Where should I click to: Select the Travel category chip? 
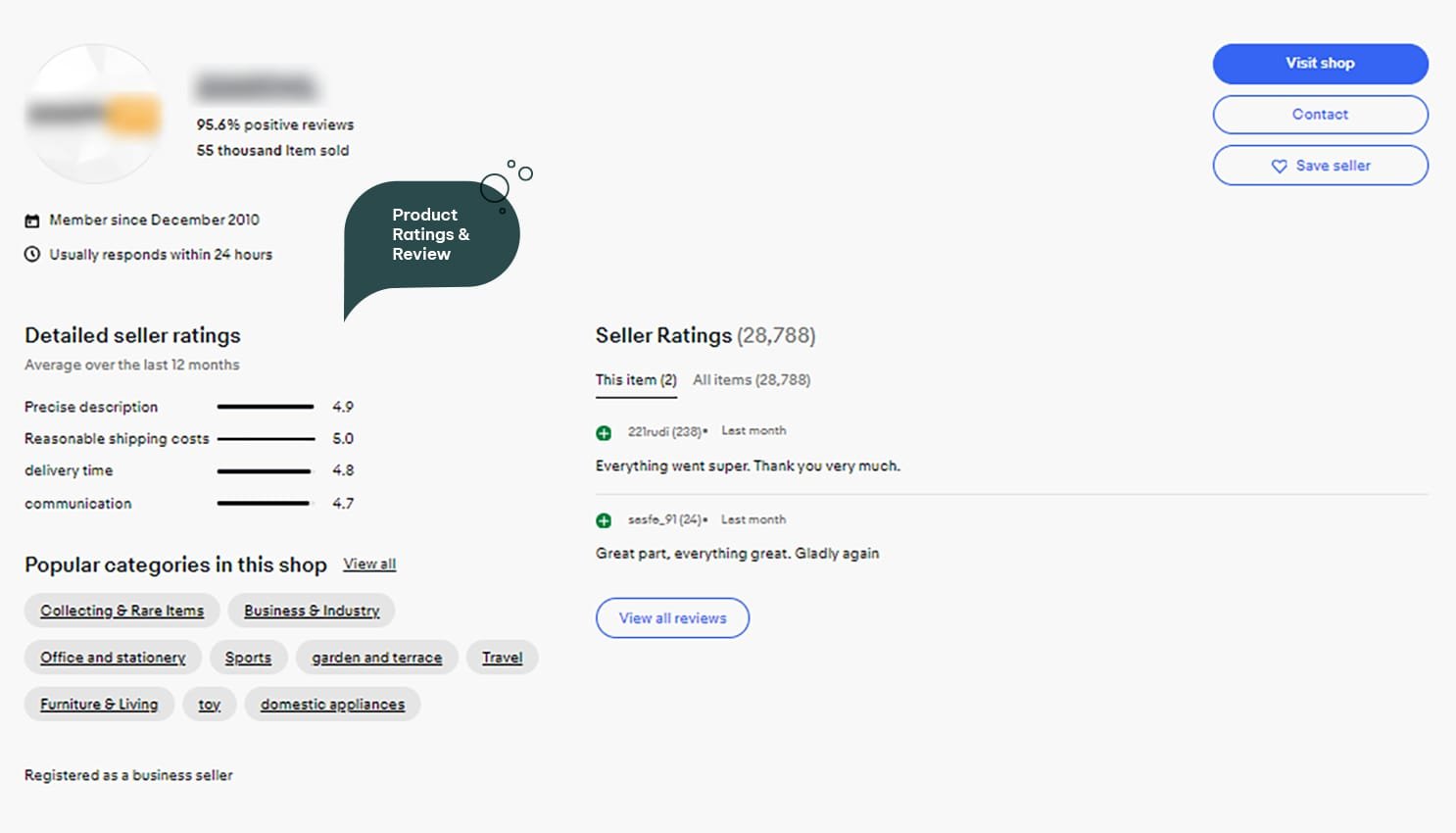pos(502,658)
